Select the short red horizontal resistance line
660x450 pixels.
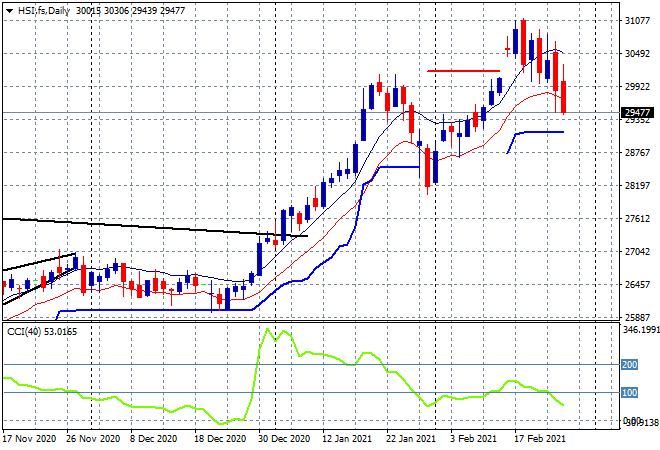click(463, 71)
